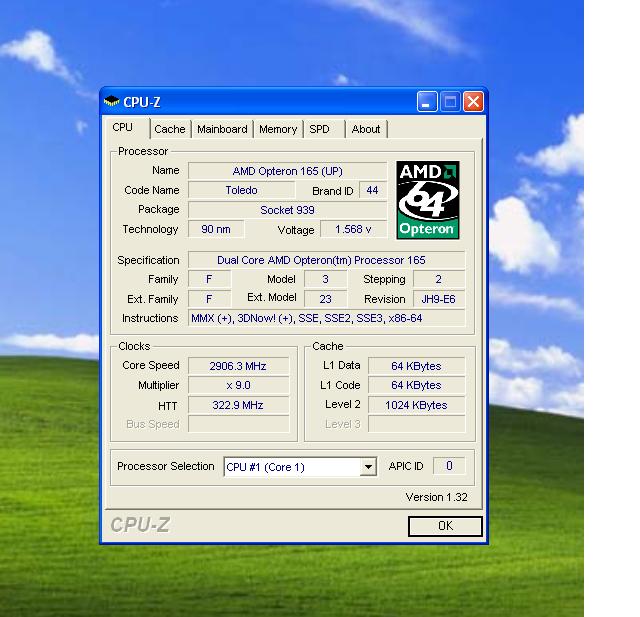
Task: Click the Toledo code name value
Action: click(242, 190)
